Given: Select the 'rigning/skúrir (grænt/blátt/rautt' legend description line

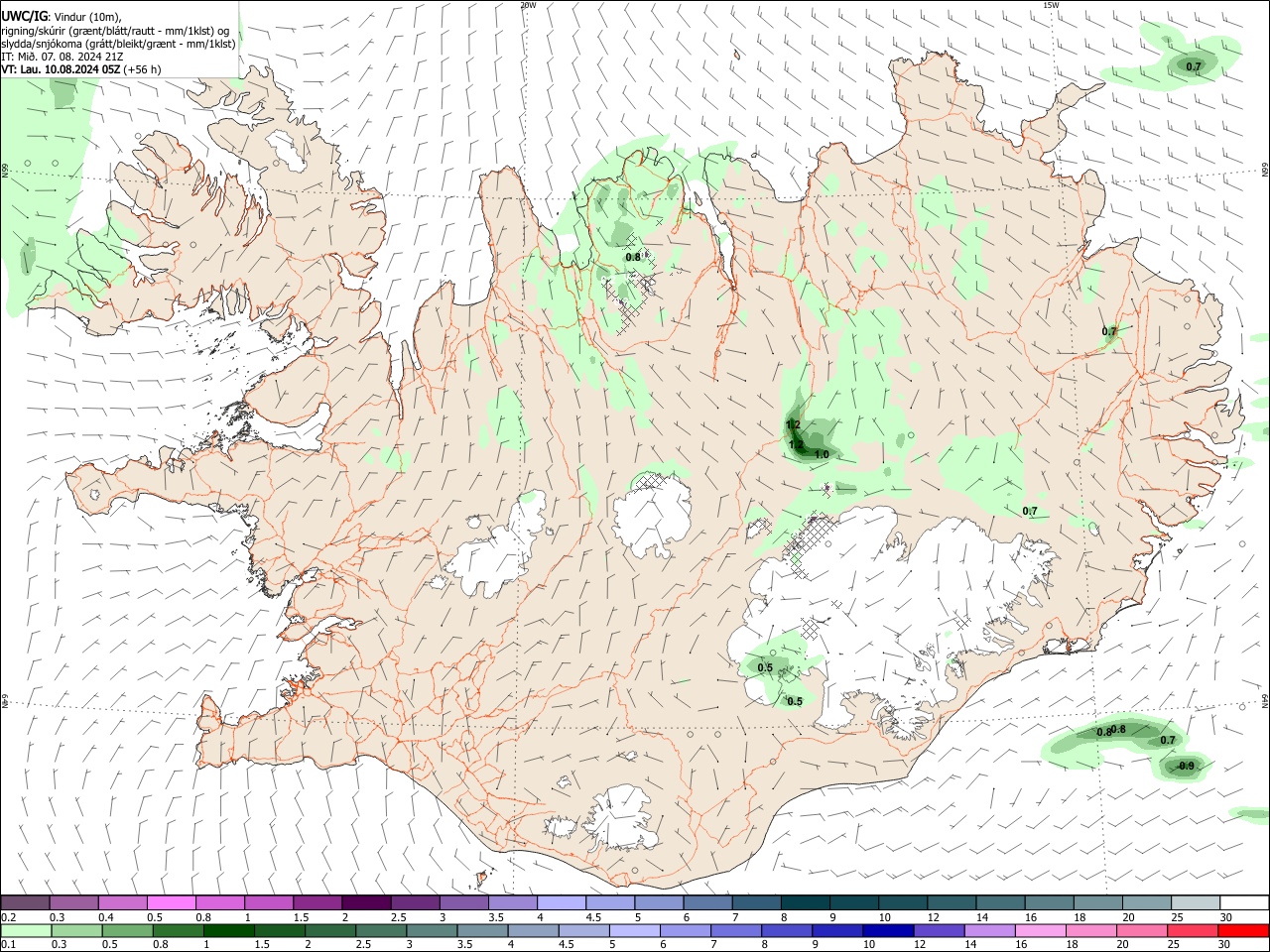Looking at the screenshot, I should click(x=116, y=30).
